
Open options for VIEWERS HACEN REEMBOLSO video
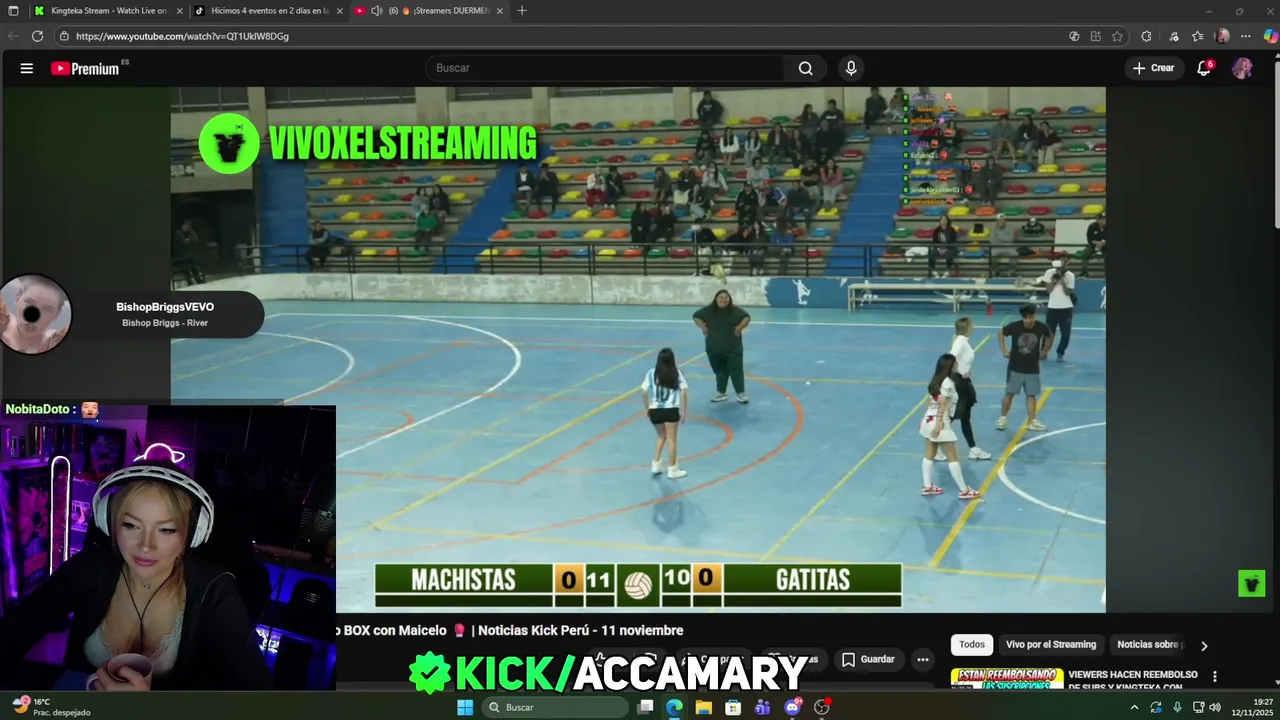tap(1215, 676)
